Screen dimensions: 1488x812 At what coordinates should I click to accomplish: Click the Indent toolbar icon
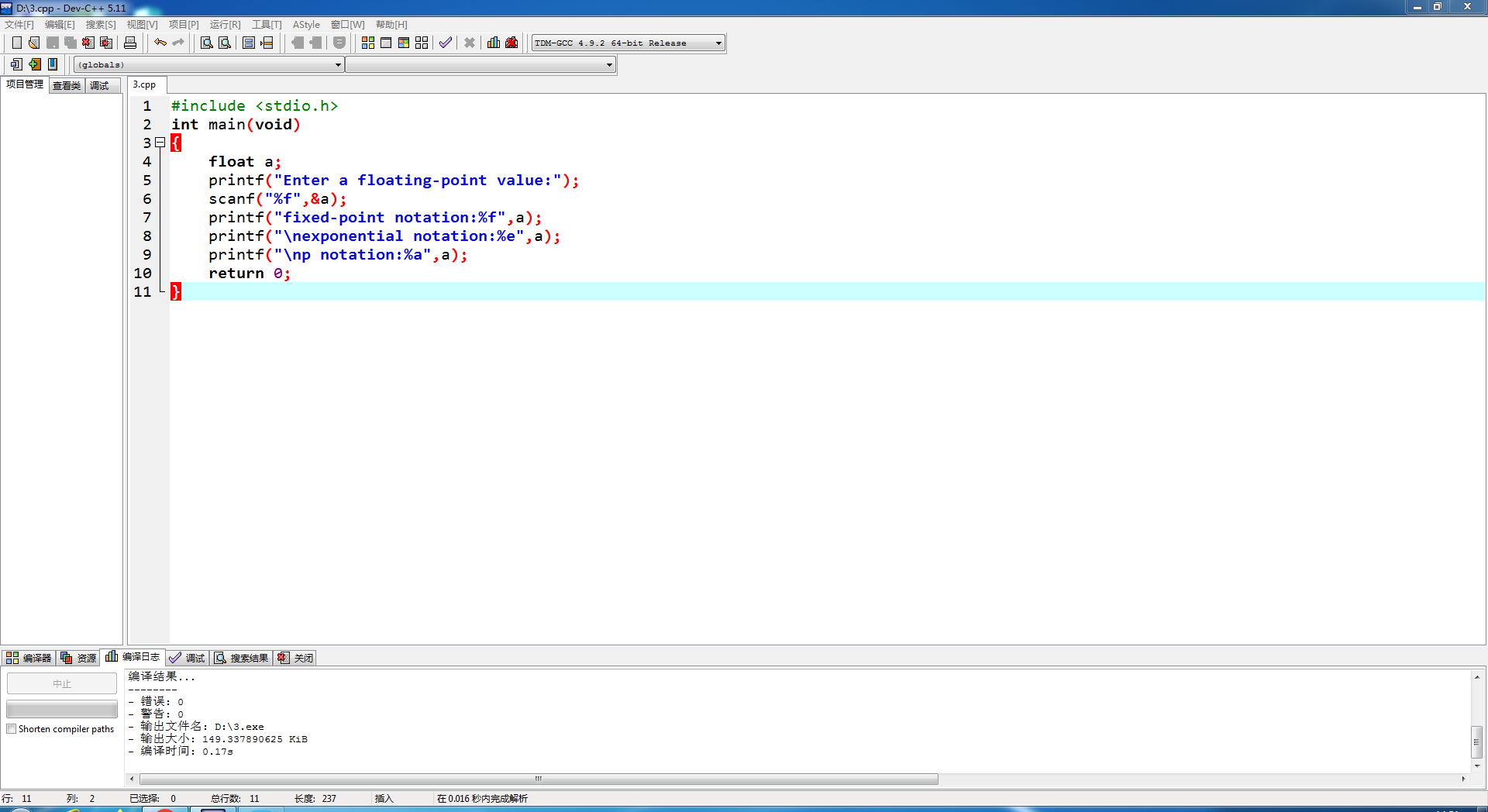coord(297,43)
